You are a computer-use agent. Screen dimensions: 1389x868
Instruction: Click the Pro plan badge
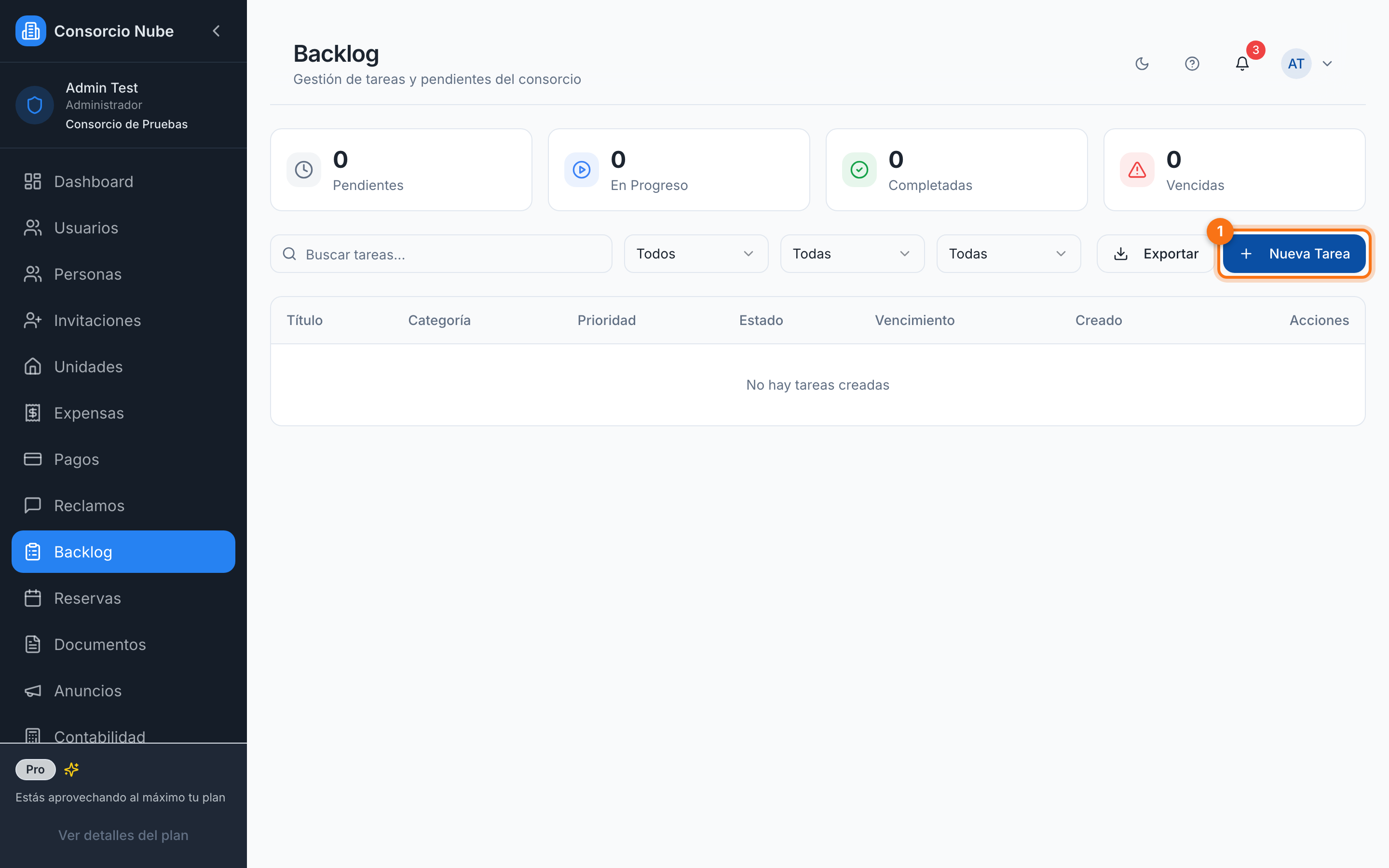[36, 769]
